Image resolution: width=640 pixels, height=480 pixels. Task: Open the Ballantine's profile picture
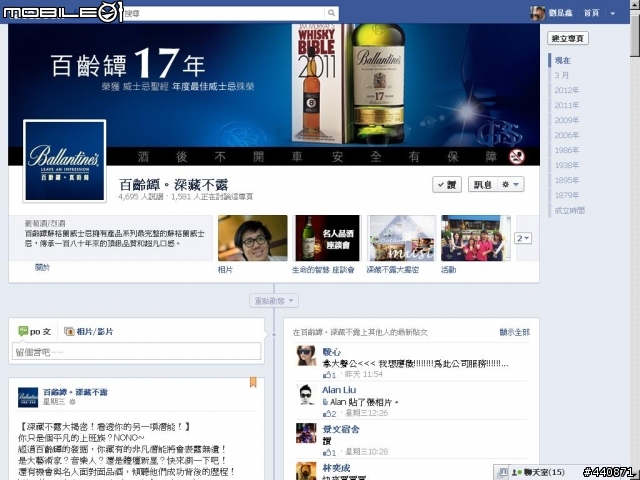tap(64, 161)
